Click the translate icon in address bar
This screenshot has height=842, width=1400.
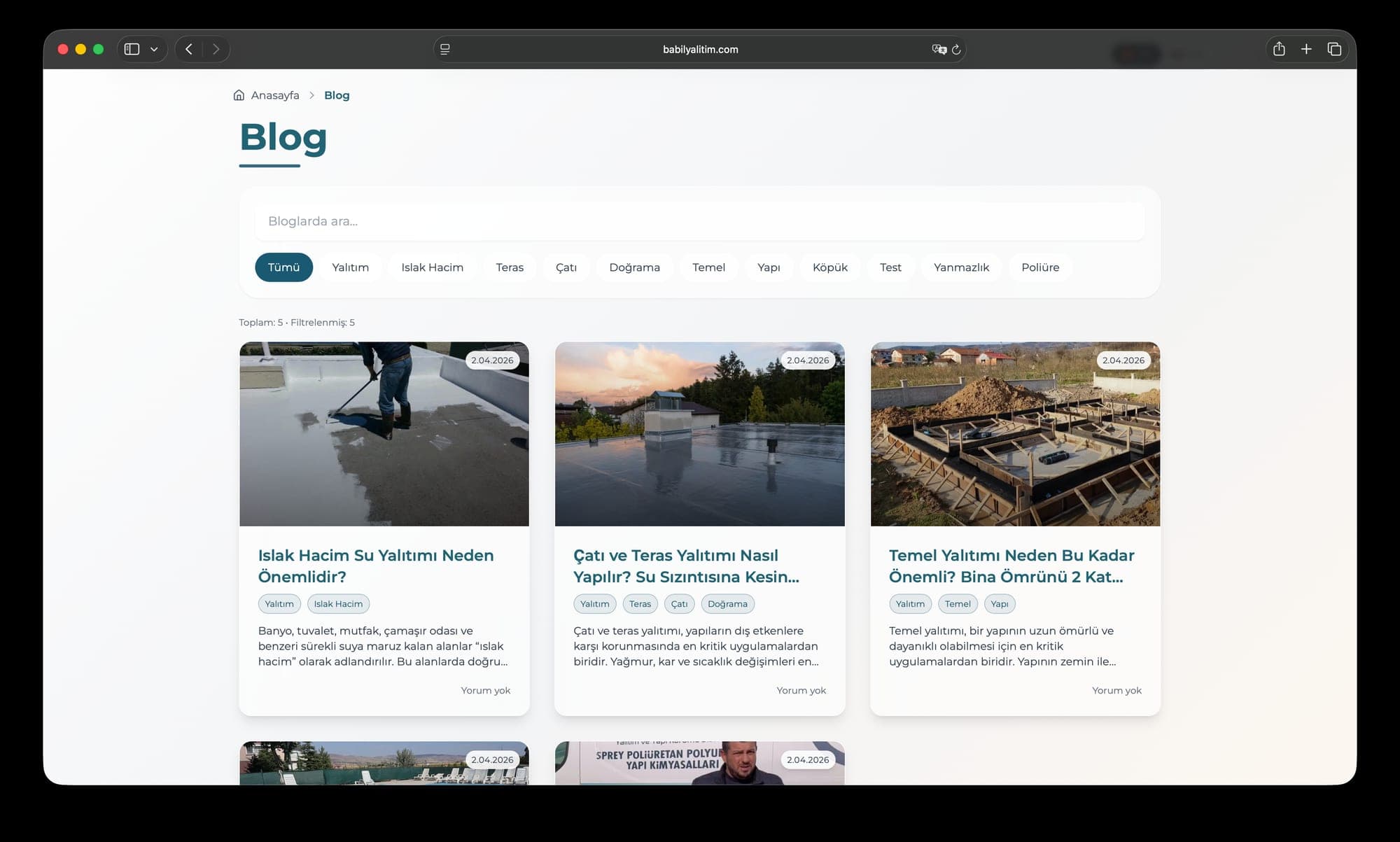click(x=939, y=49)
